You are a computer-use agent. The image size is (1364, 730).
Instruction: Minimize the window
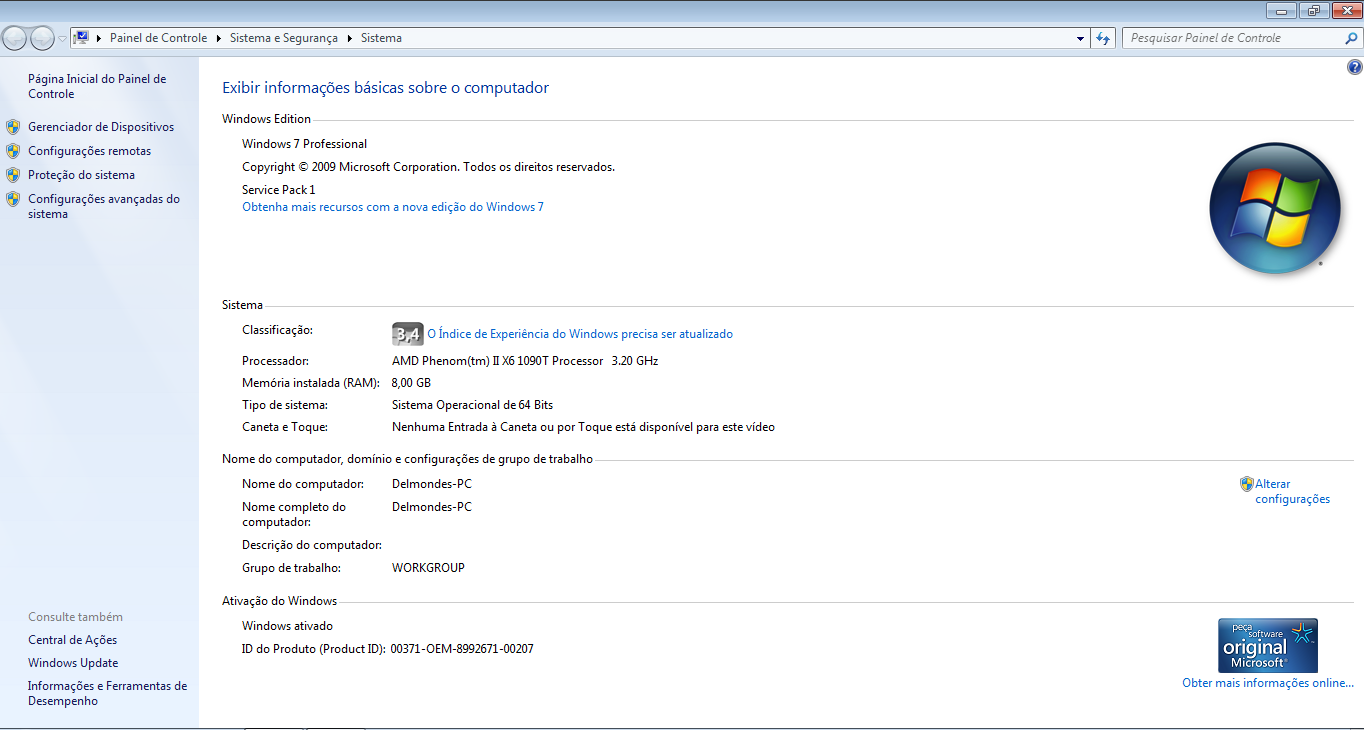click(1282, 10)
